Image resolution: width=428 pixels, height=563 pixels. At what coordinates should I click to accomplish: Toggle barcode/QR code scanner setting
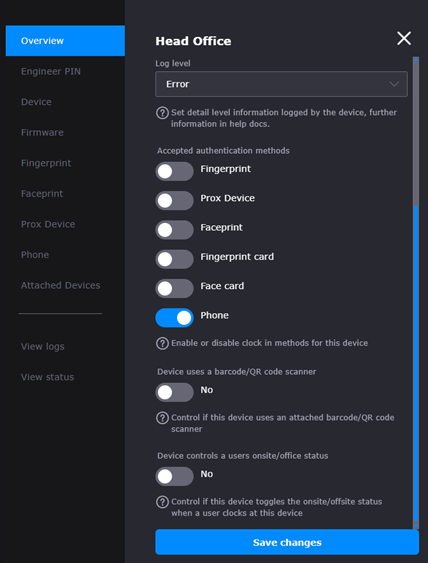175,392
